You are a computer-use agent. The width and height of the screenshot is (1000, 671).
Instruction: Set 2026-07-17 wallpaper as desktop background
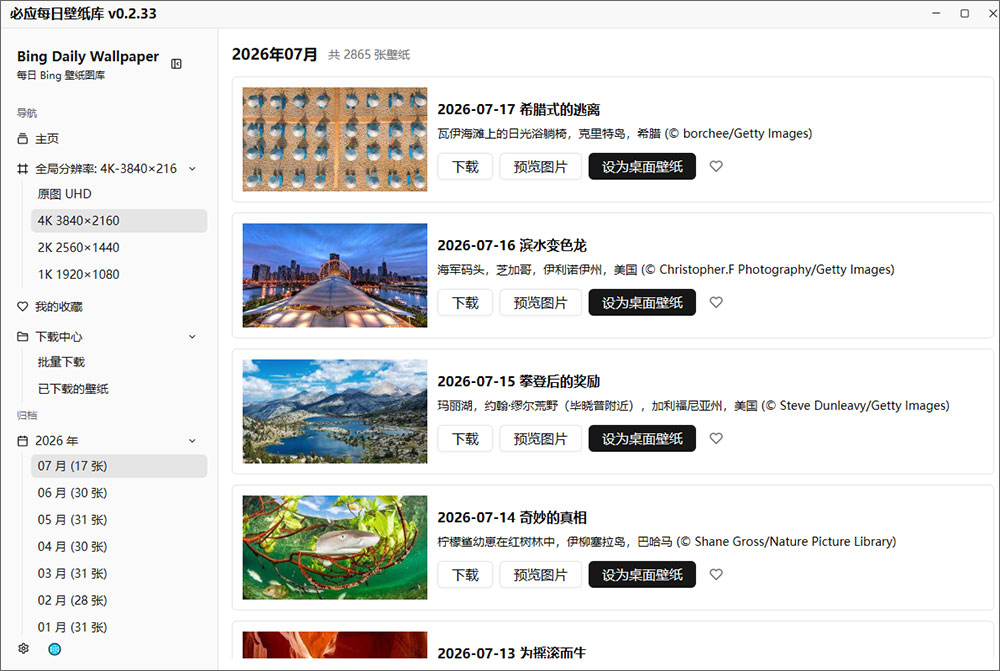642,166
